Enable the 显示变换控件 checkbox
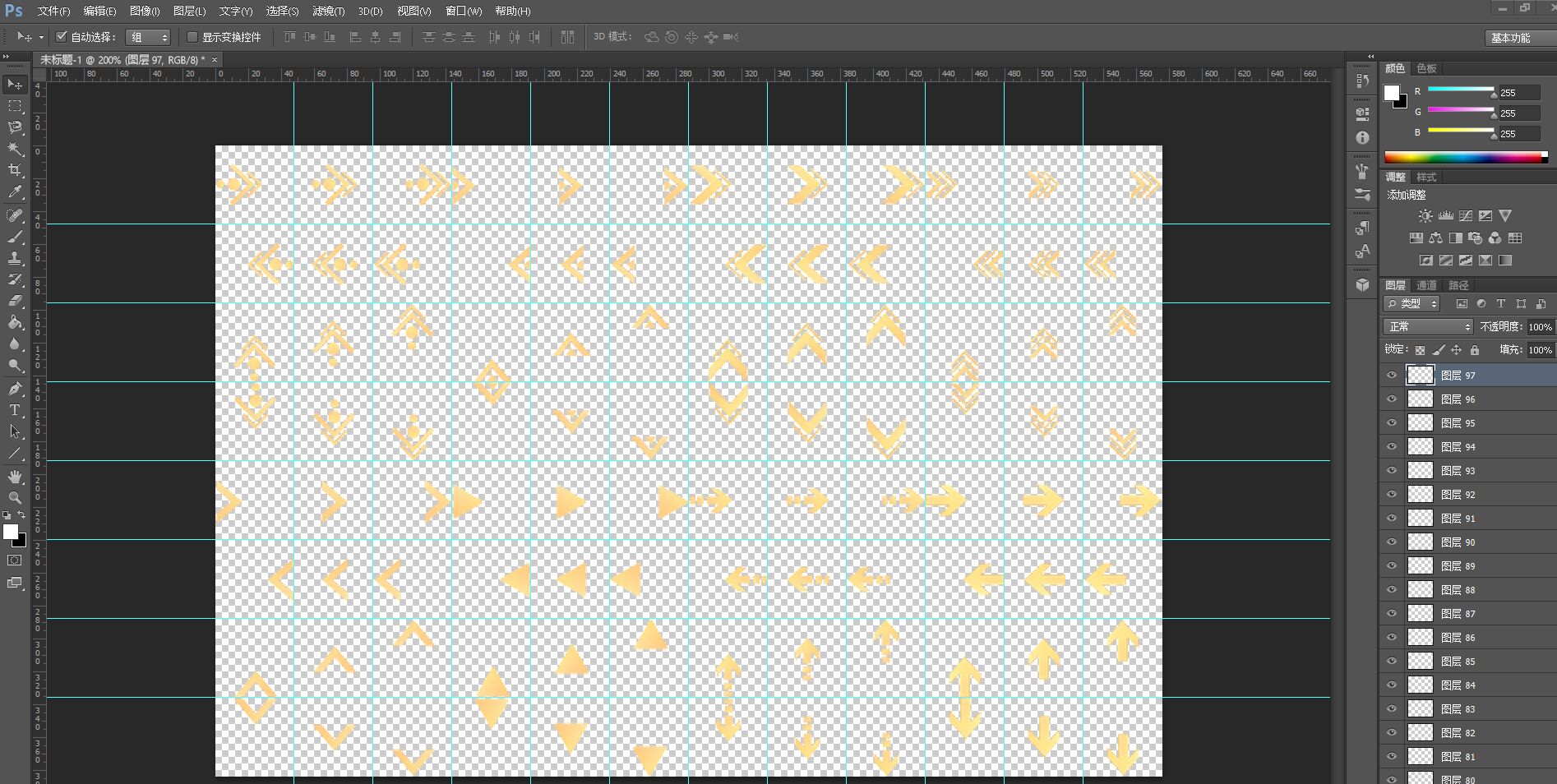The image size is (1557, 784). click(x=192, y=37)
